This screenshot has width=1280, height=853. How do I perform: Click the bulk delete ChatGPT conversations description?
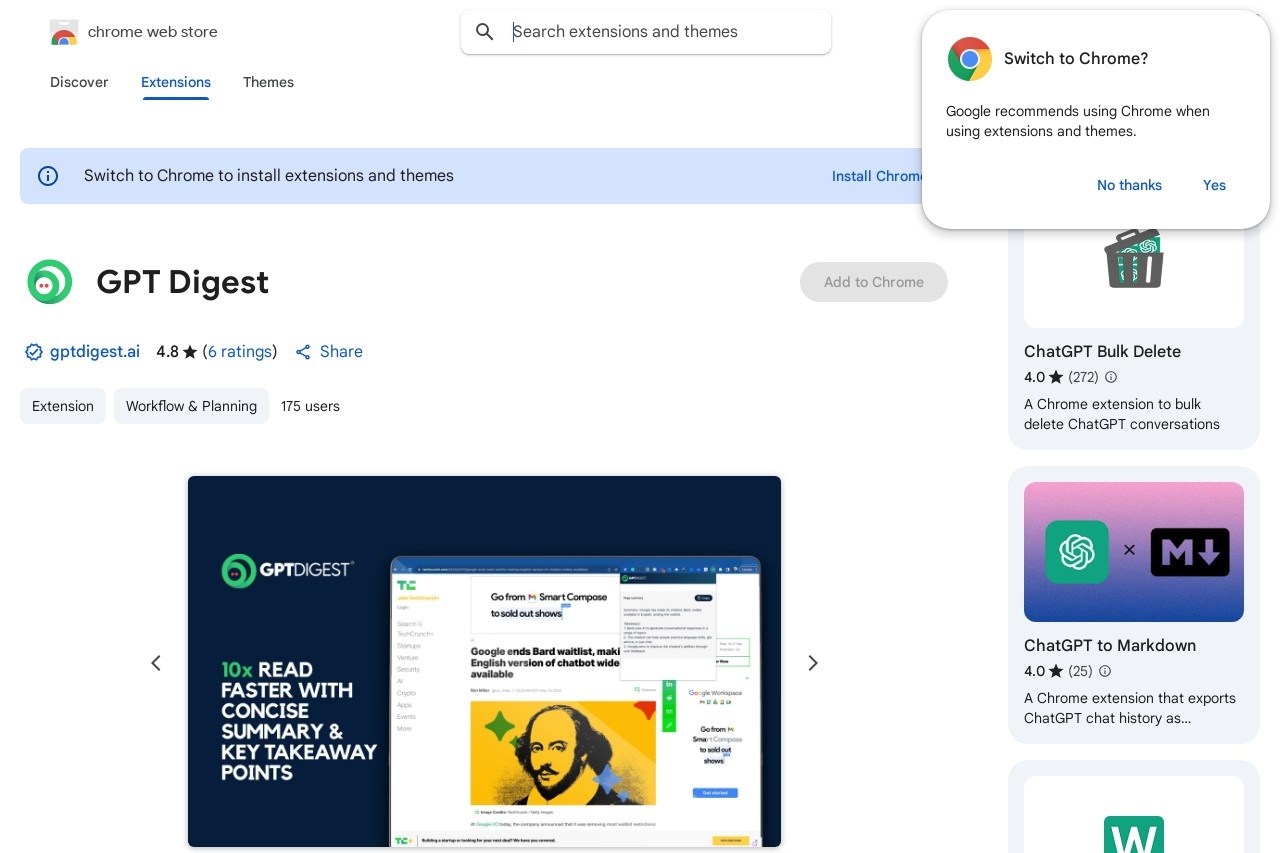[x=1122, y=414]
